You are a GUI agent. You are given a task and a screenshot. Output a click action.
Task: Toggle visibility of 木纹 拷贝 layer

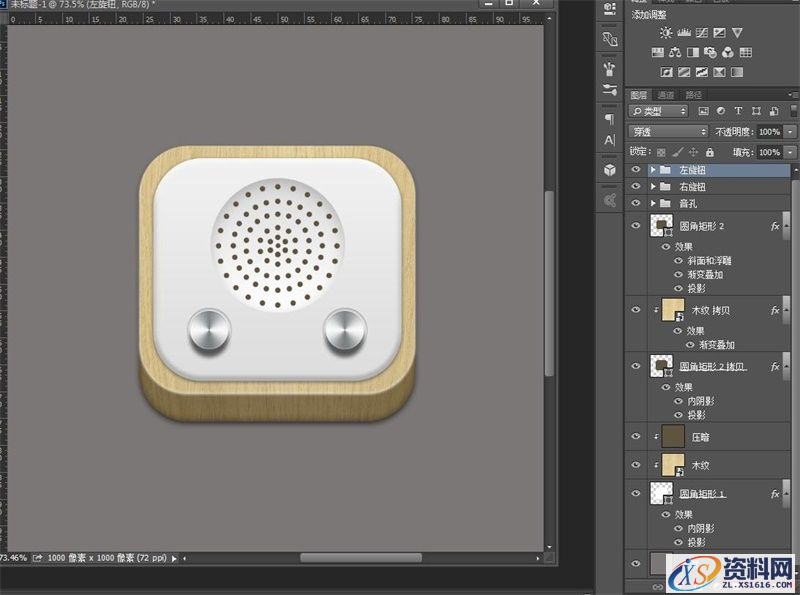tap(636, 311)
